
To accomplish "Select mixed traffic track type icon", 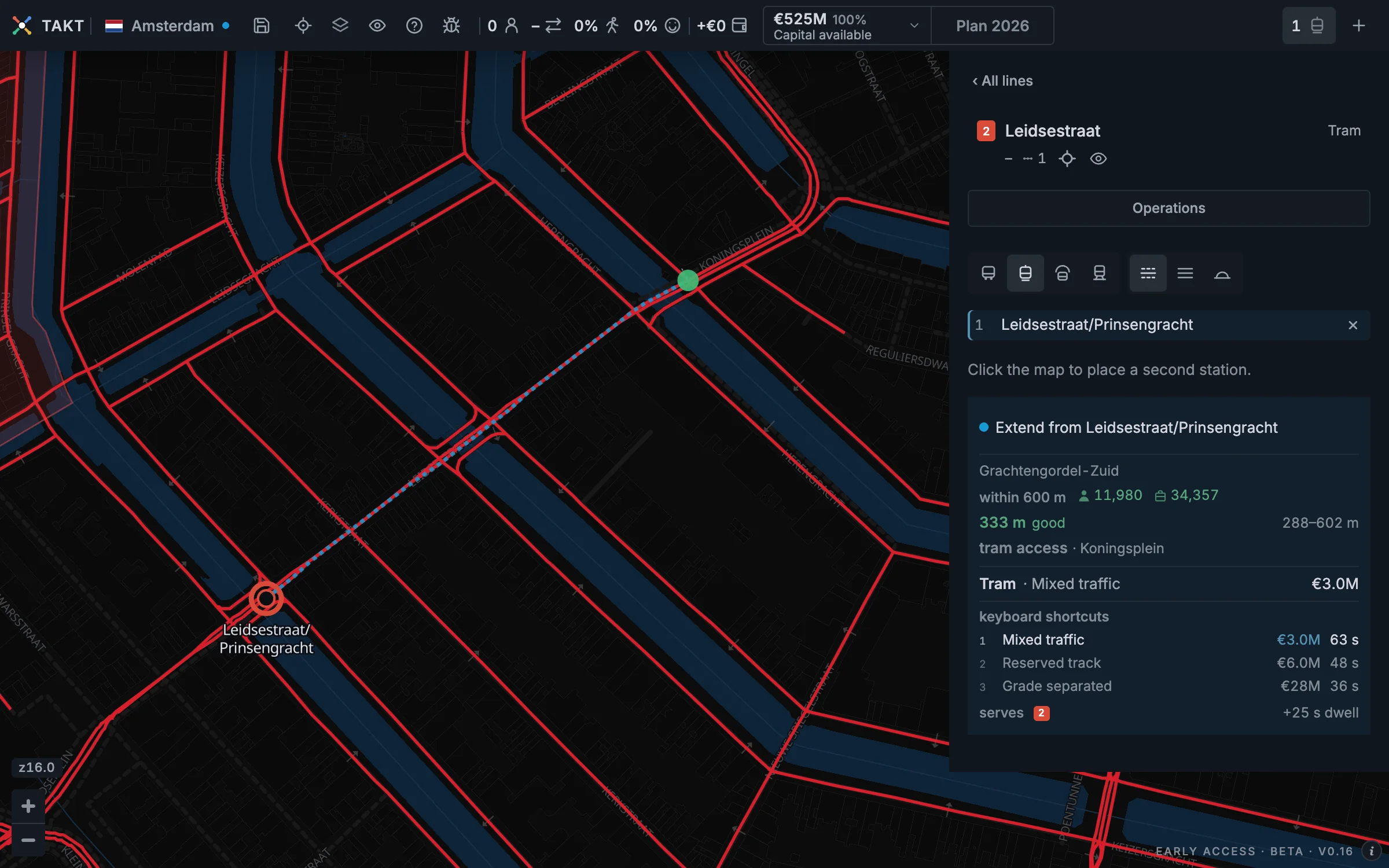I will 1148,273.
